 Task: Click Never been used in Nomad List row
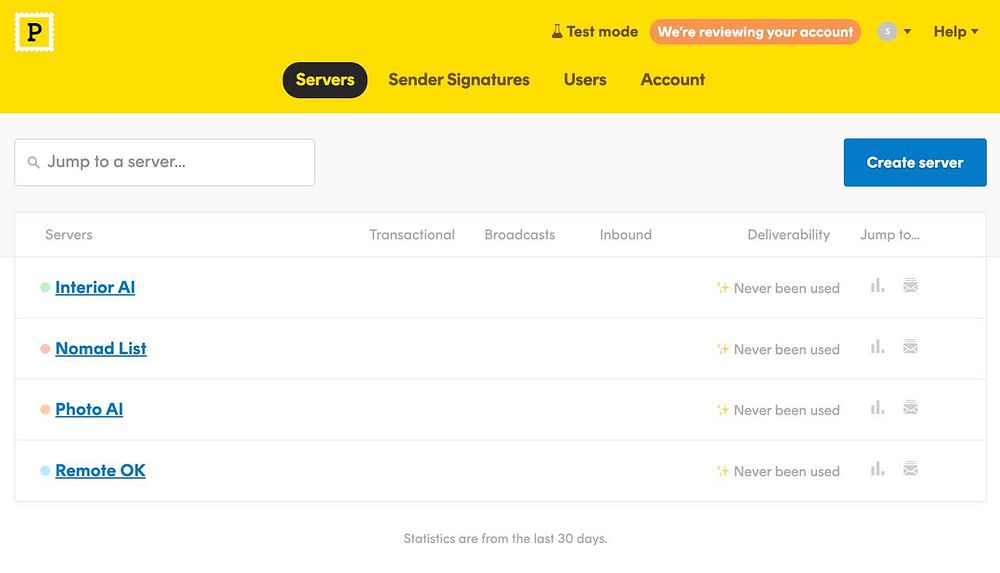pos(786,350)
